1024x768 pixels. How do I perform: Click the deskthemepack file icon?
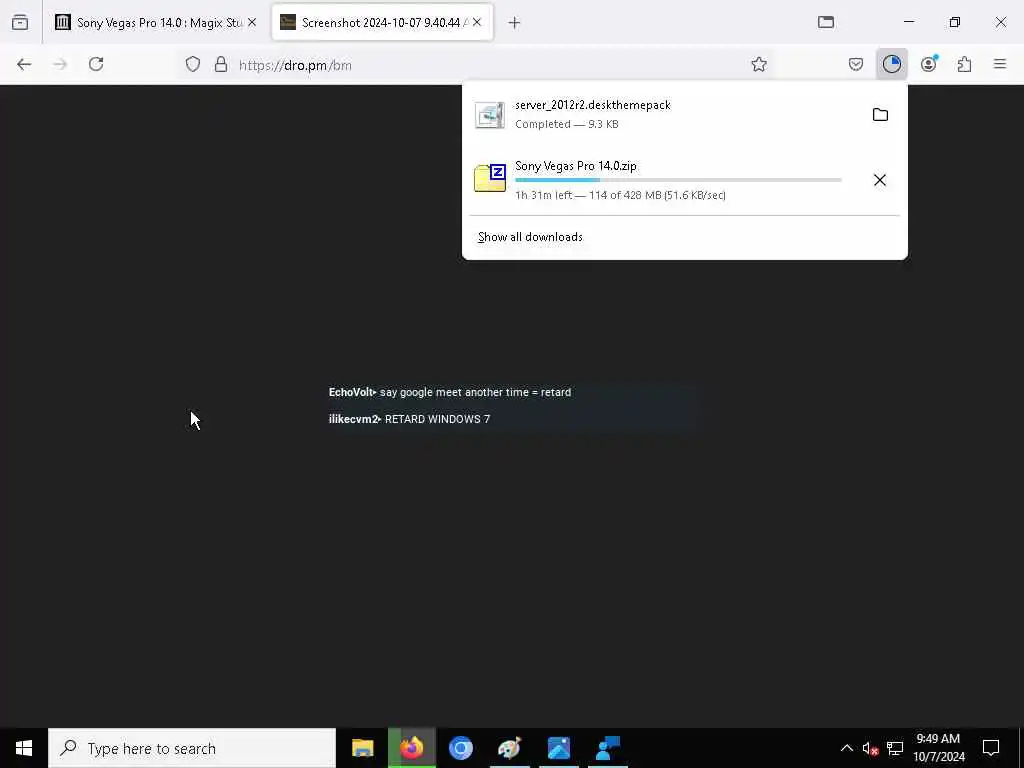coord(490,115)
